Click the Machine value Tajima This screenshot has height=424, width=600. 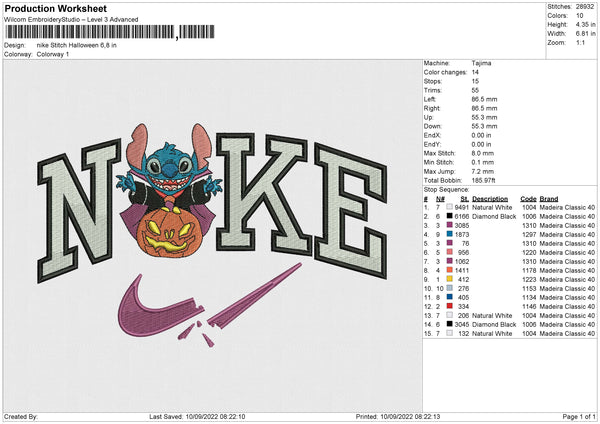pyautogui.click(x=481, y=63)
